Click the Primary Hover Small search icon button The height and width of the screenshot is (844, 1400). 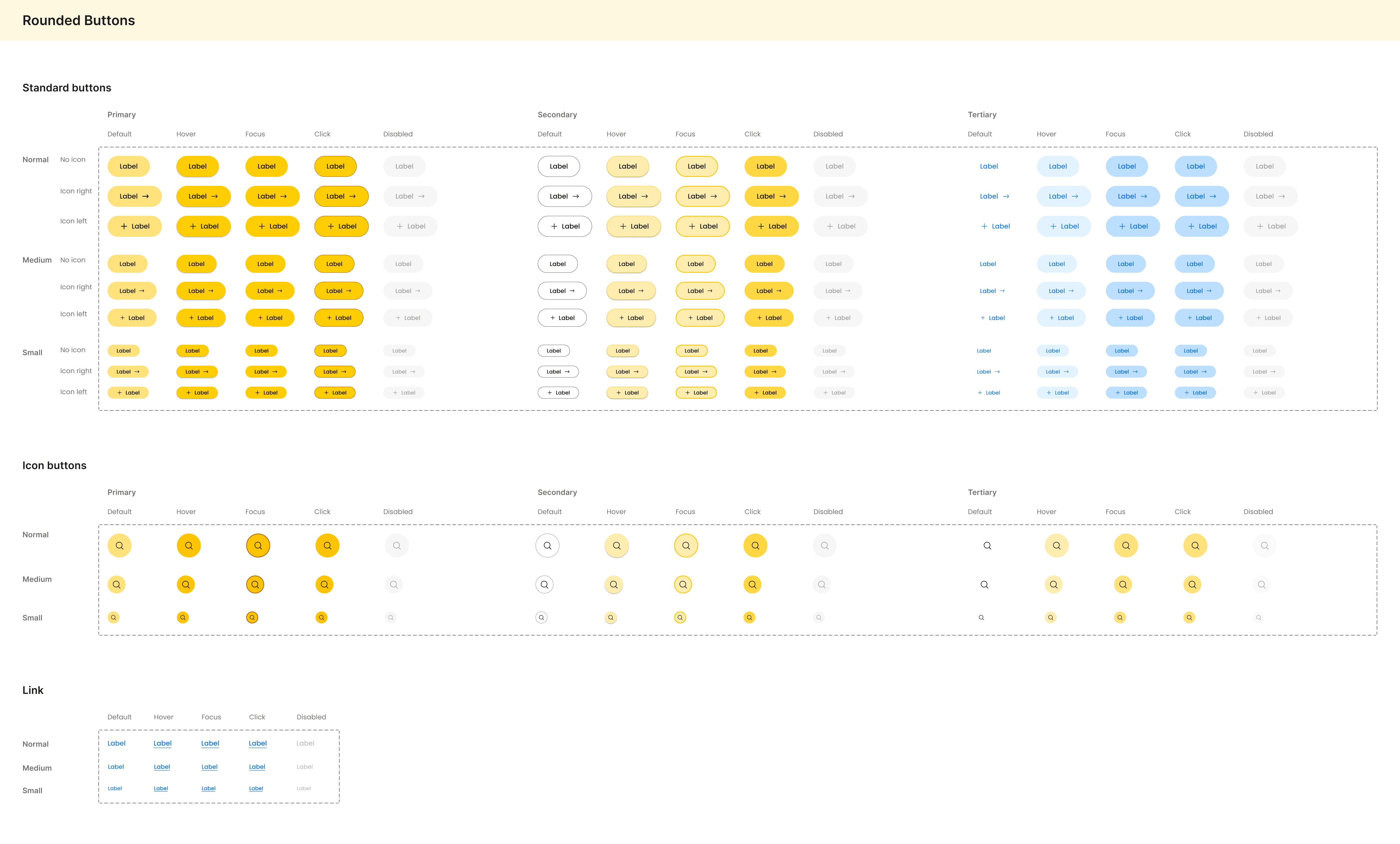(x=183, y=617)
